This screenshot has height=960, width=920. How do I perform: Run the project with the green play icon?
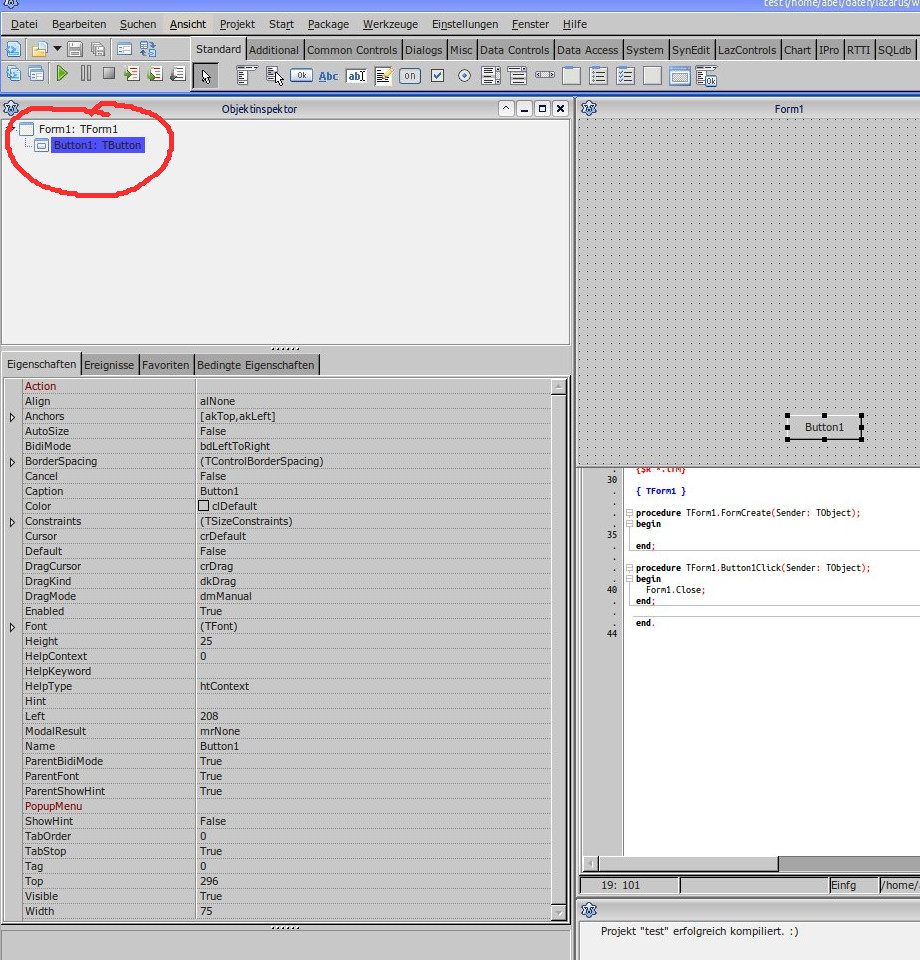[62, 74]
